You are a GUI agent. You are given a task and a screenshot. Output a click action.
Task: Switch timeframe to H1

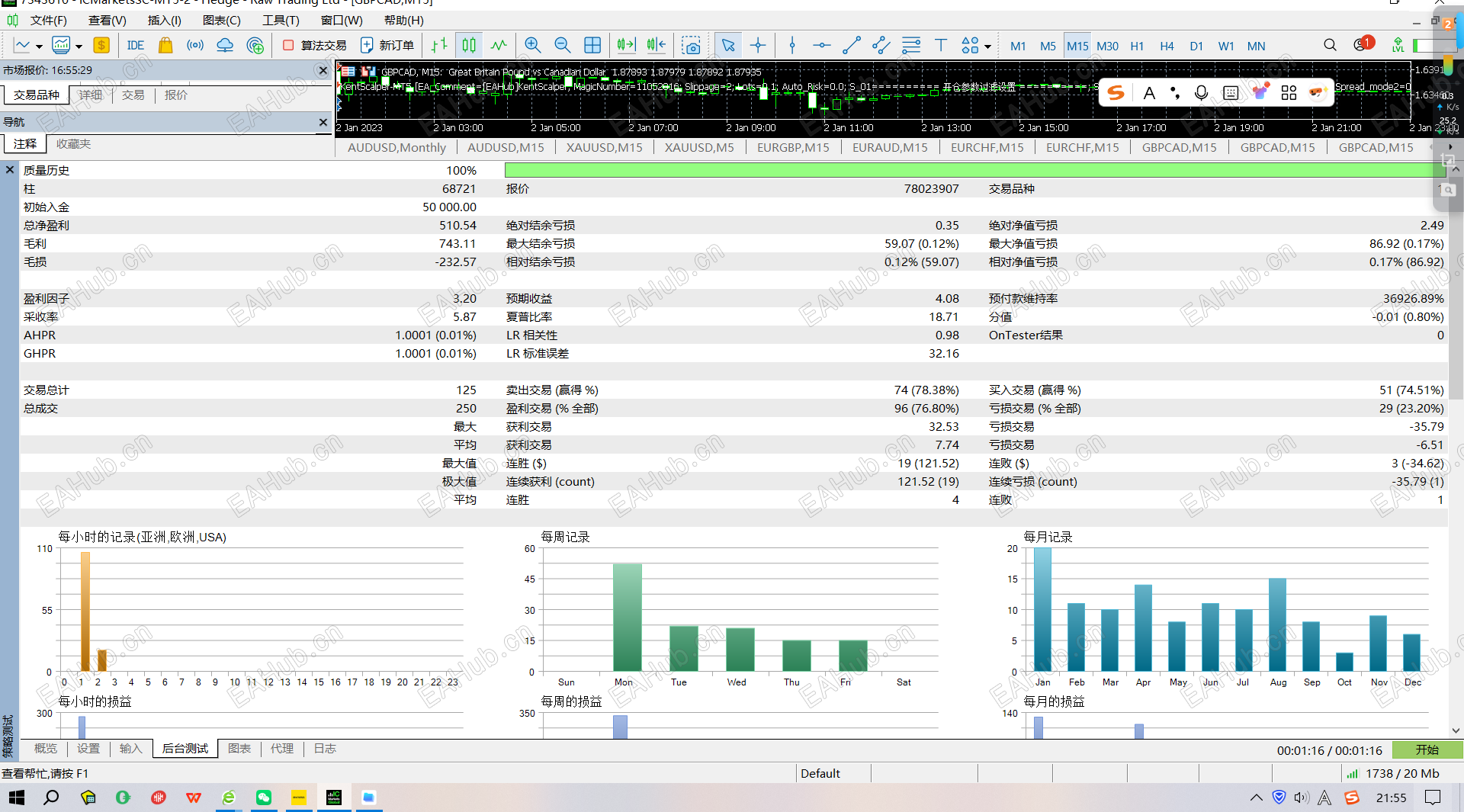[x=1137, y=46]
